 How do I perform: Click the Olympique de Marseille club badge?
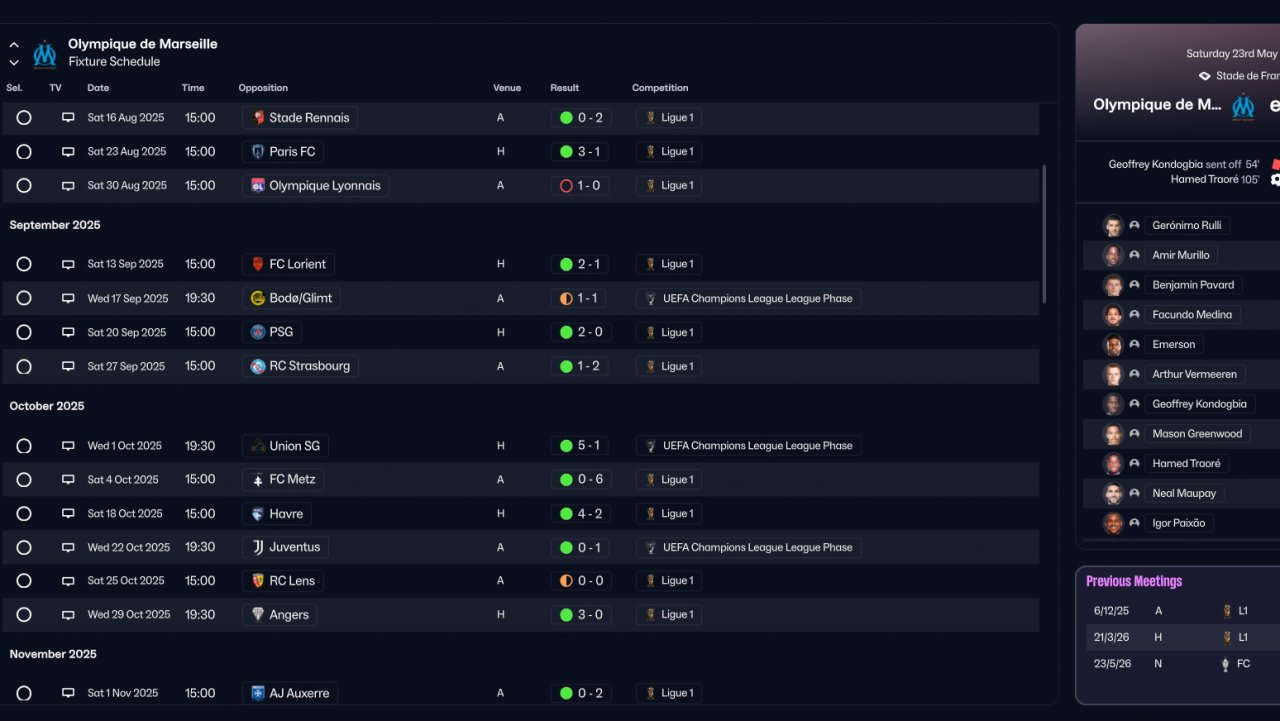tap(45, 53)
